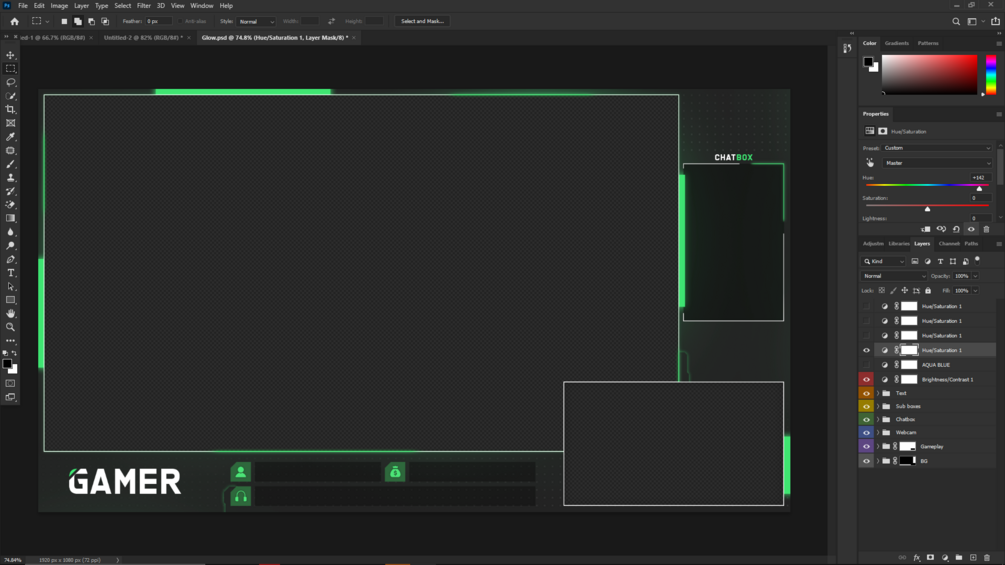Hide the Sub boxes group
1005x565 pixels.
866,406
